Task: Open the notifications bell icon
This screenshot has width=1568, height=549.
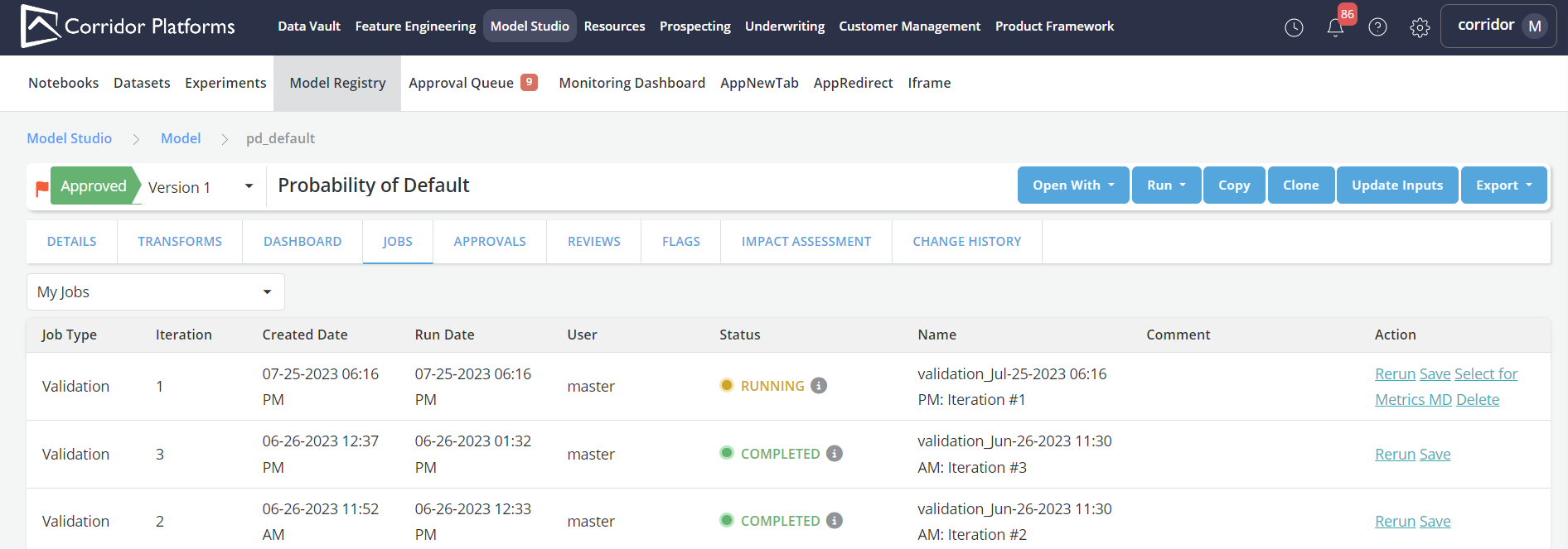Action: [1335, 27]
